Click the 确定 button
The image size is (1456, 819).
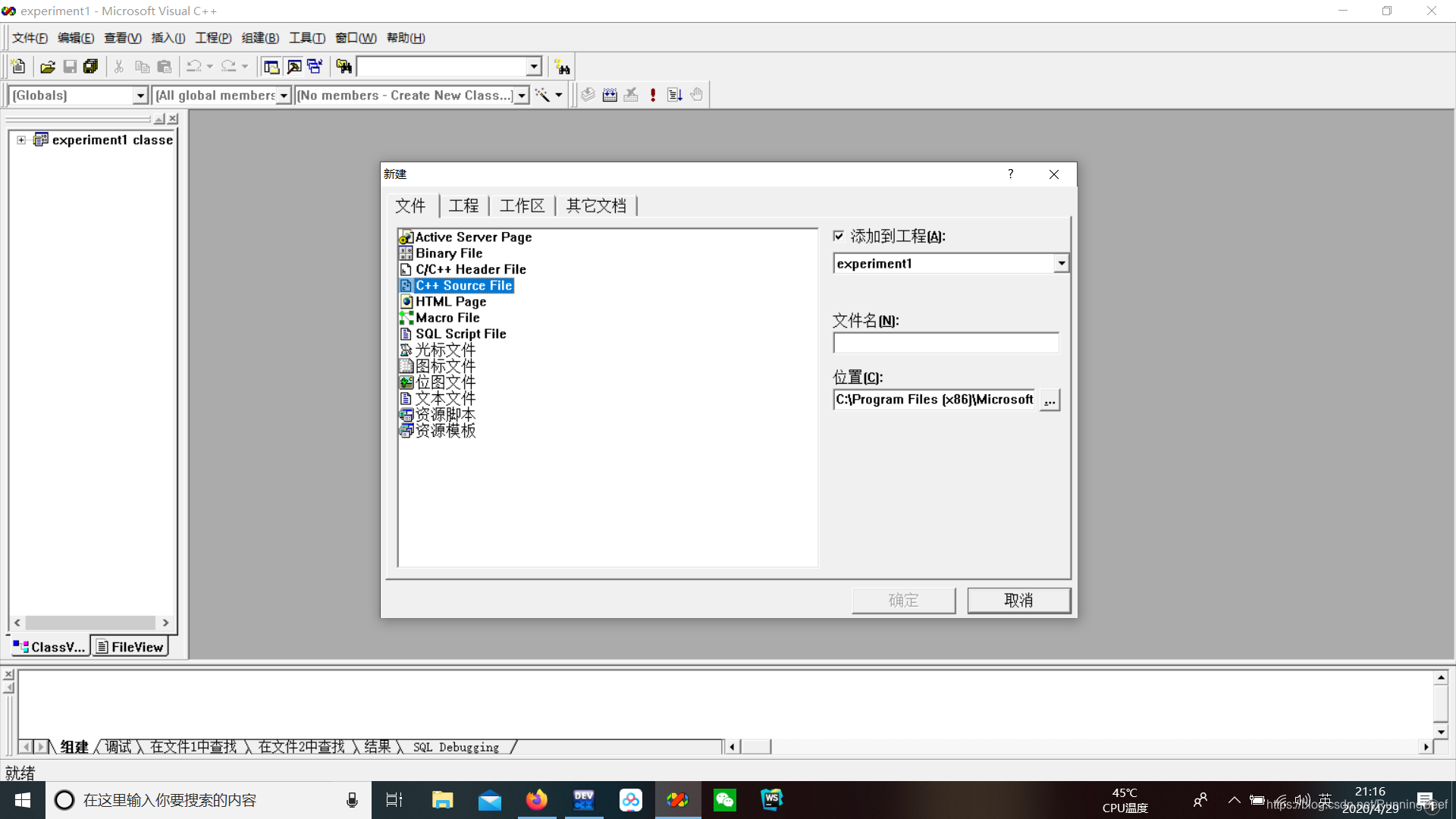pos(903,601)
